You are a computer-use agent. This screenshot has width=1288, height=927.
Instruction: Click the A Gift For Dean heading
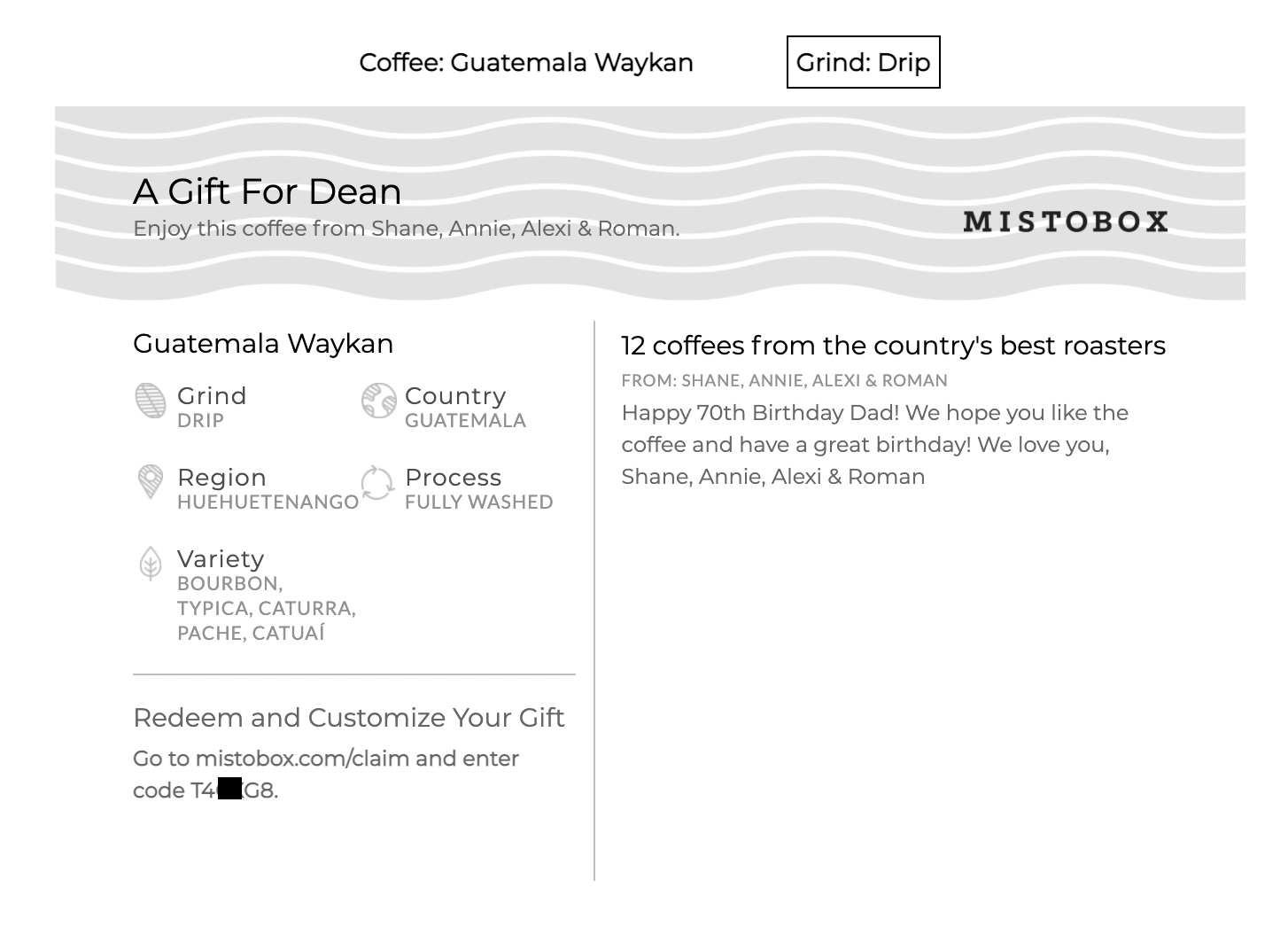point(267,191)
